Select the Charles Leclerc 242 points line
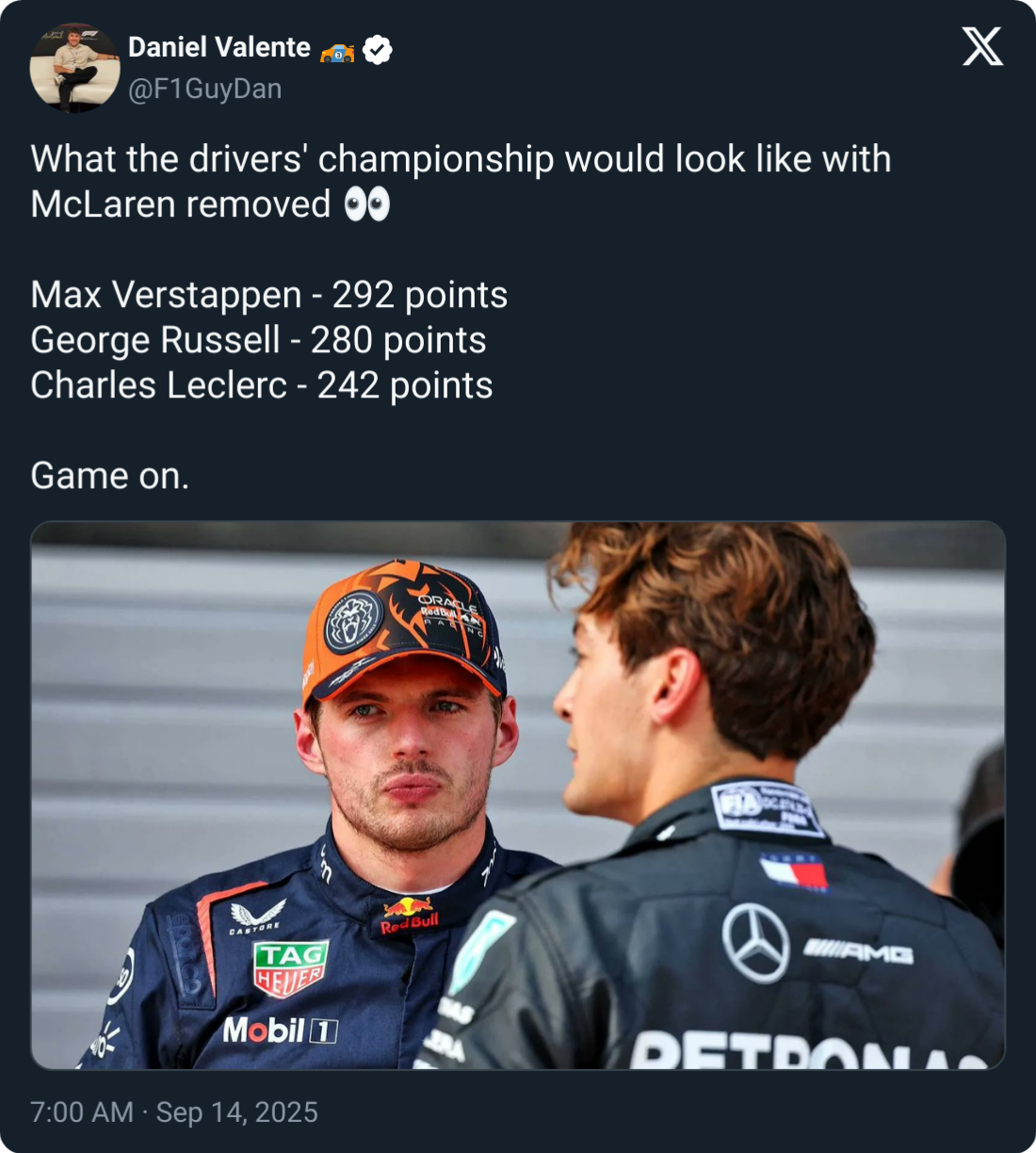1036x1153 pixels. point(262,385)
